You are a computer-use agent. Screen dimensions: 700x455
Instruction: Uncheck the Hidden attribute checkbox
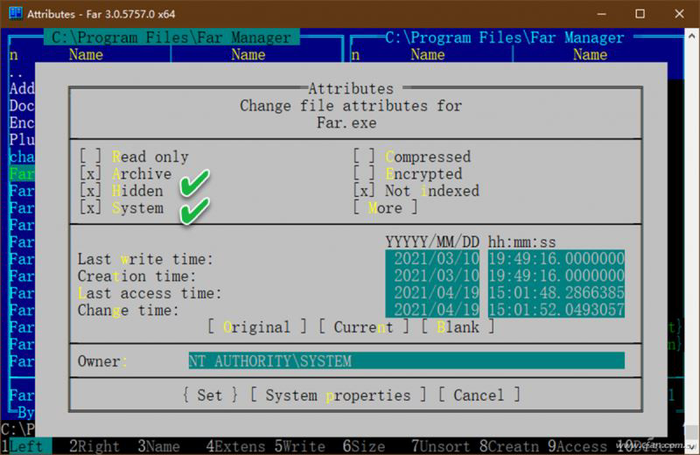point(91,190)
